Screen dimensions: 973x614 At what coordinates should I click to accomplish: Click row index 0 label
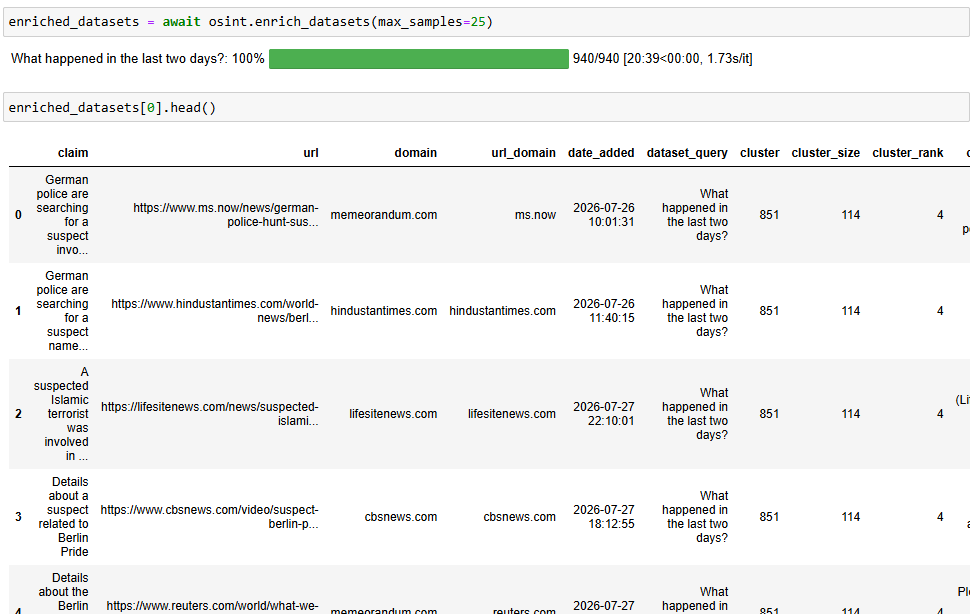[x=19, y=215]
